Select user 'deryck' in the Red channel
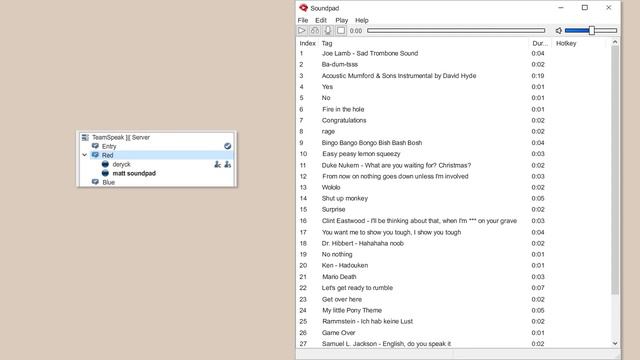This screenshot has width=640, height=360. click(x=122, y=164)
